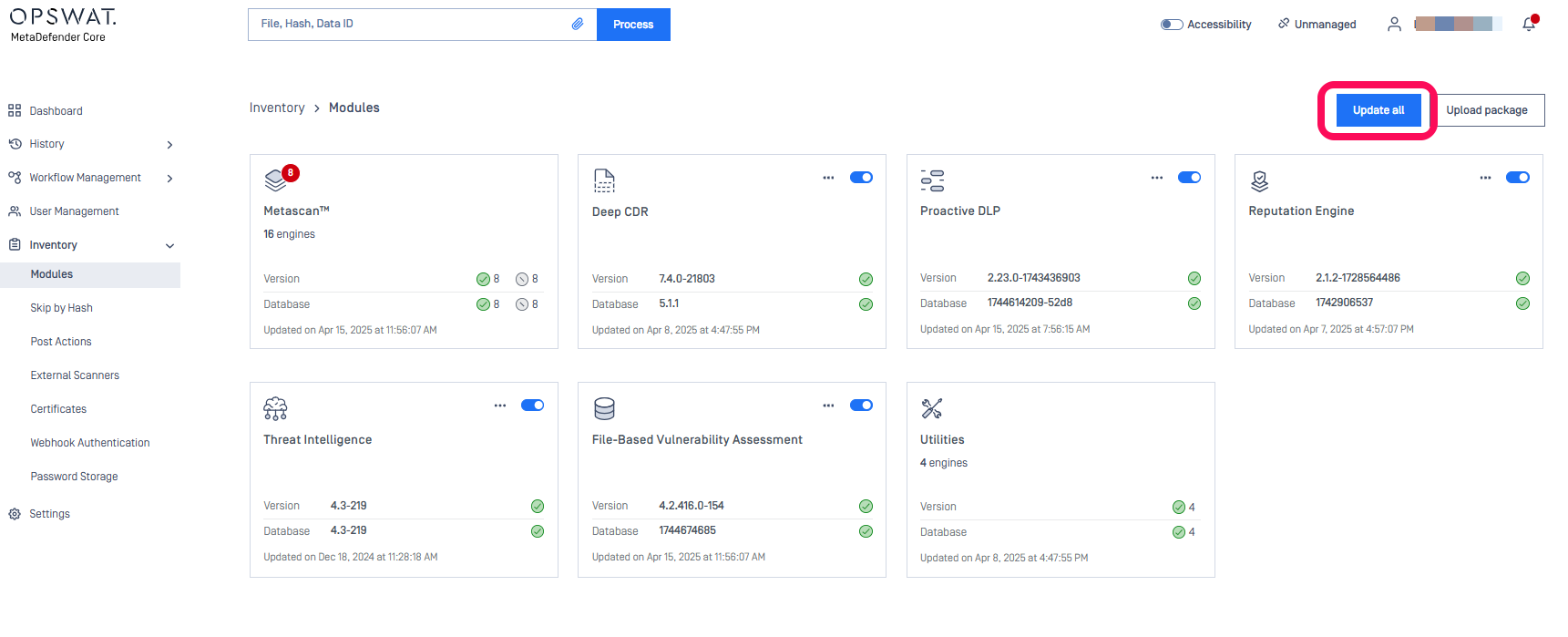This screenshot has width=1568, height=637.
Task: Click the Metascan card title
Action: (x=296, y=211)
